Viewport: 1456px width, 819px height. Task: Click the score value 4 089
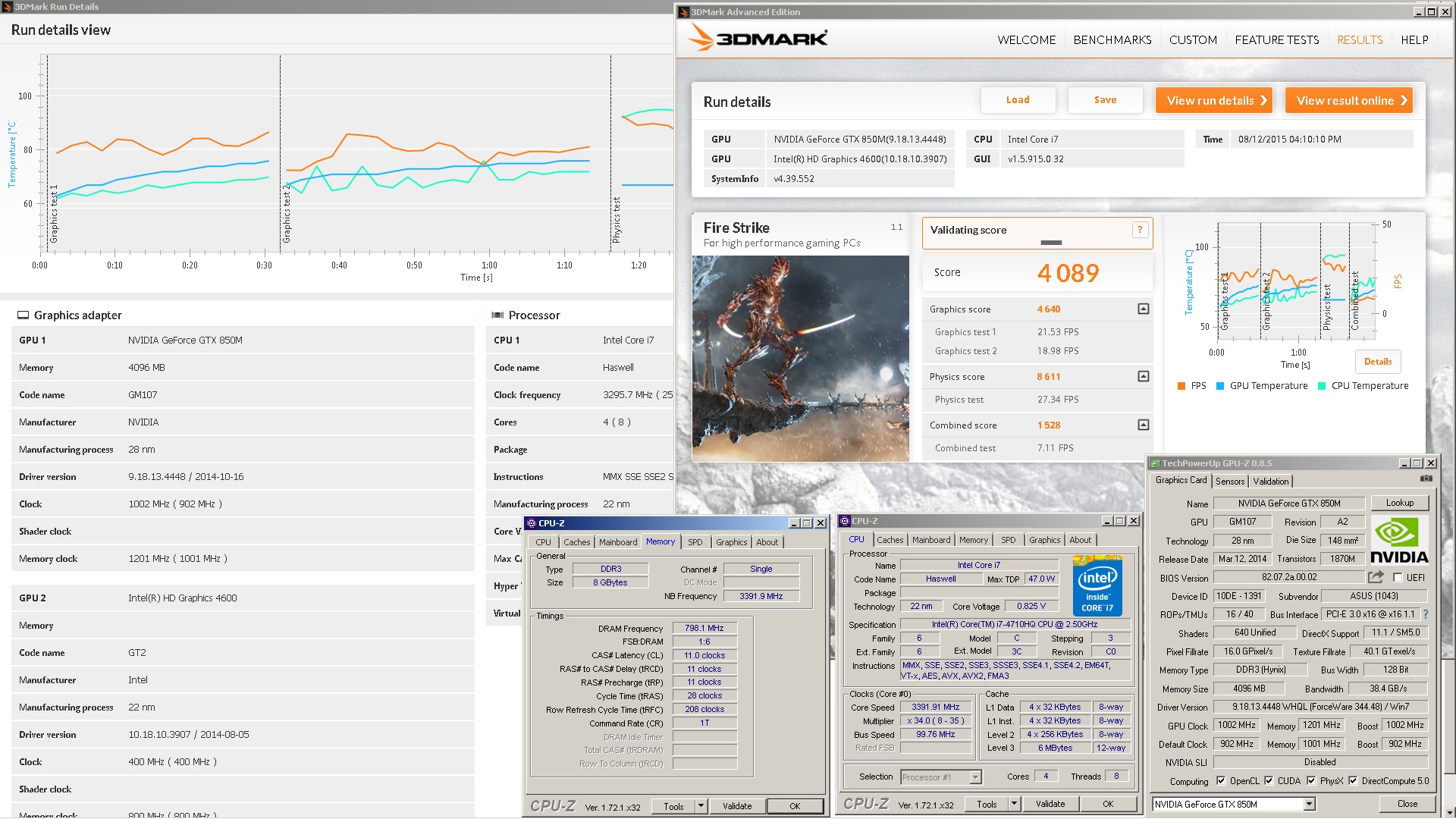[x=1068, y=273]
